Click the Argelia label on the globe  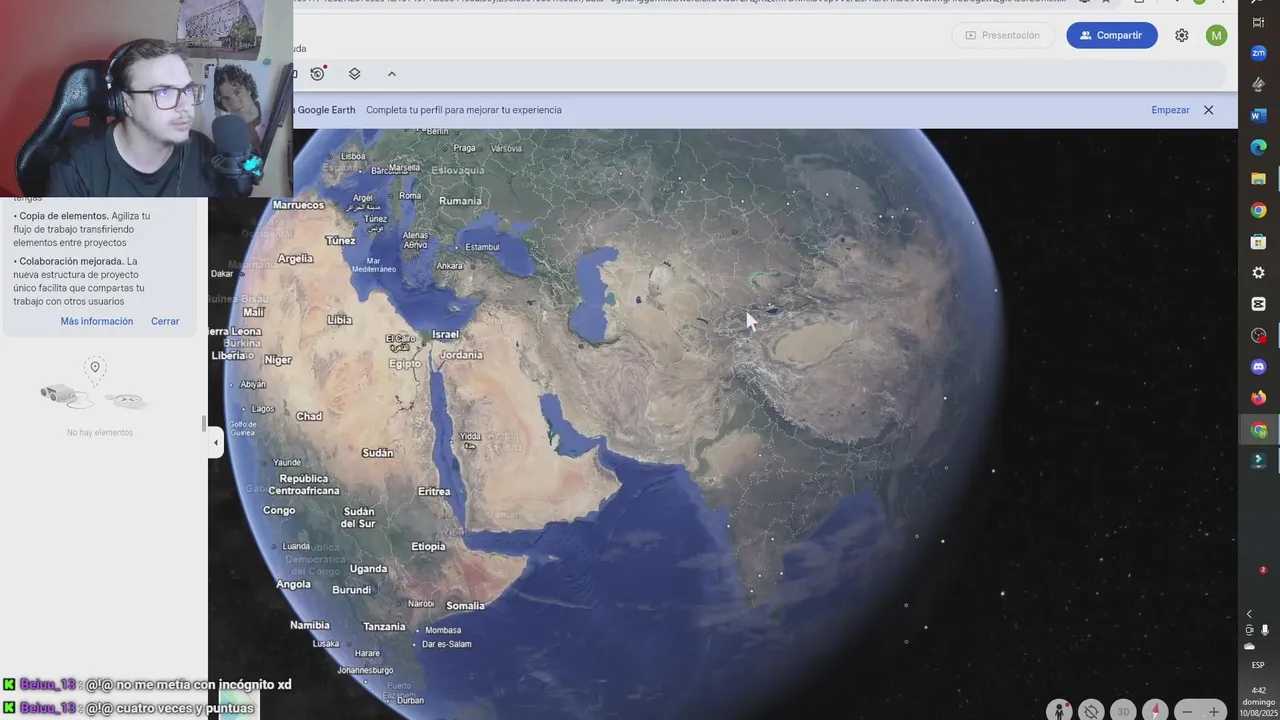point(295,258)
